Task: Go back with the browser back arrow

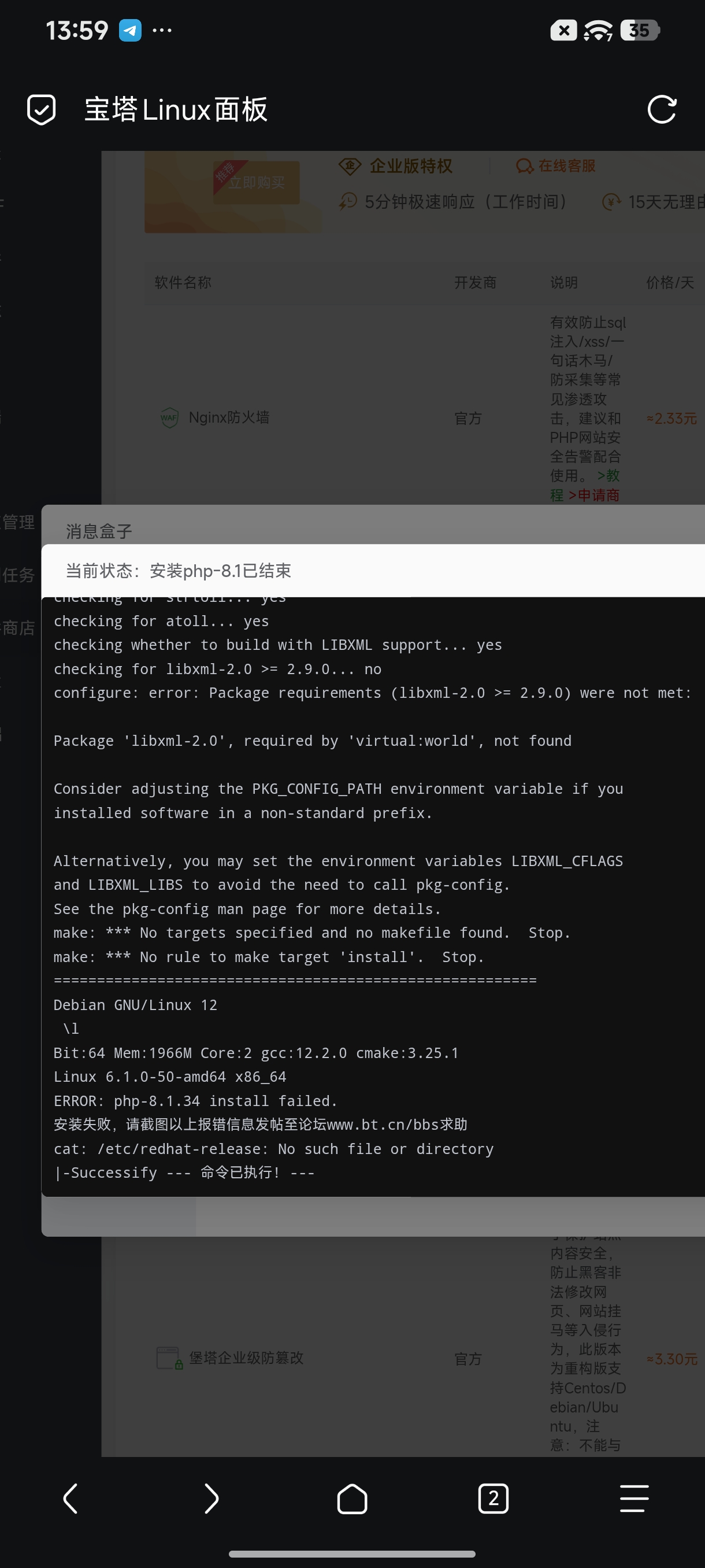Action: 70,1498
